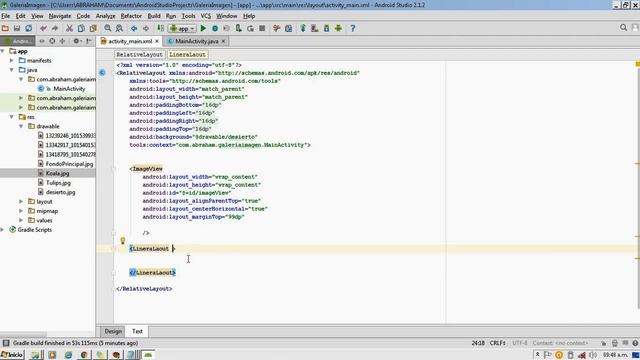Screen dimensions: 640x360
Task: Select MainActivity in project tree
Action: click(69, 89)
